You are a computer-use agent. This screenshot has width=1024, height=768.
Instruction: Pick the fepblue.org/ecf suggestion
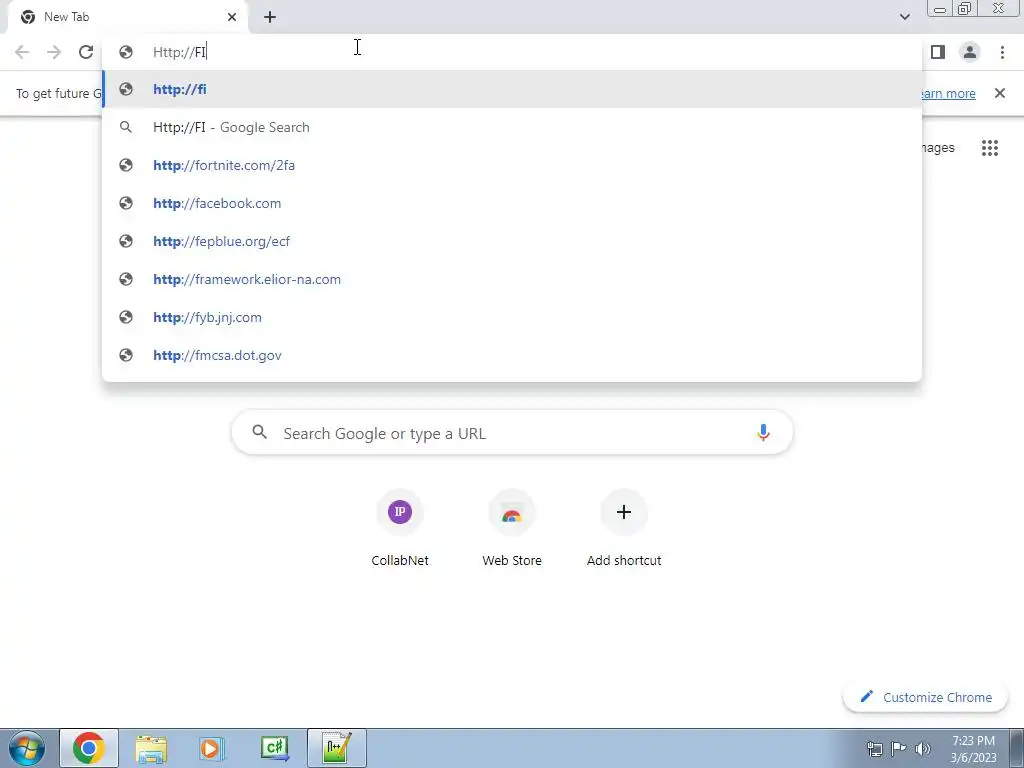tap(512, 241)
